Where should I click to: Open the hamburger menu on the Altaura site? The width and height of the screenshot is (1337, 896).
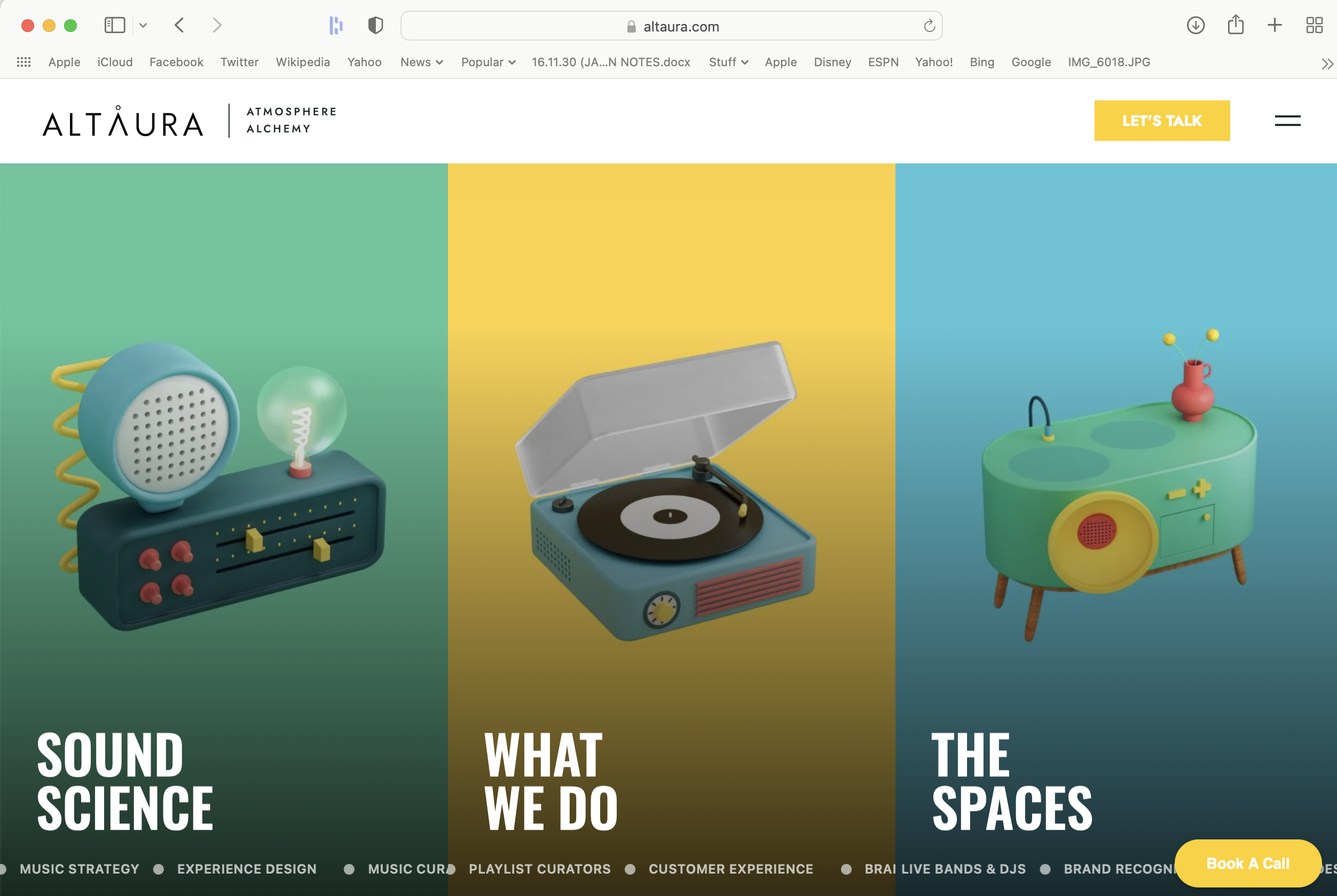click(x=1287, y=121)
